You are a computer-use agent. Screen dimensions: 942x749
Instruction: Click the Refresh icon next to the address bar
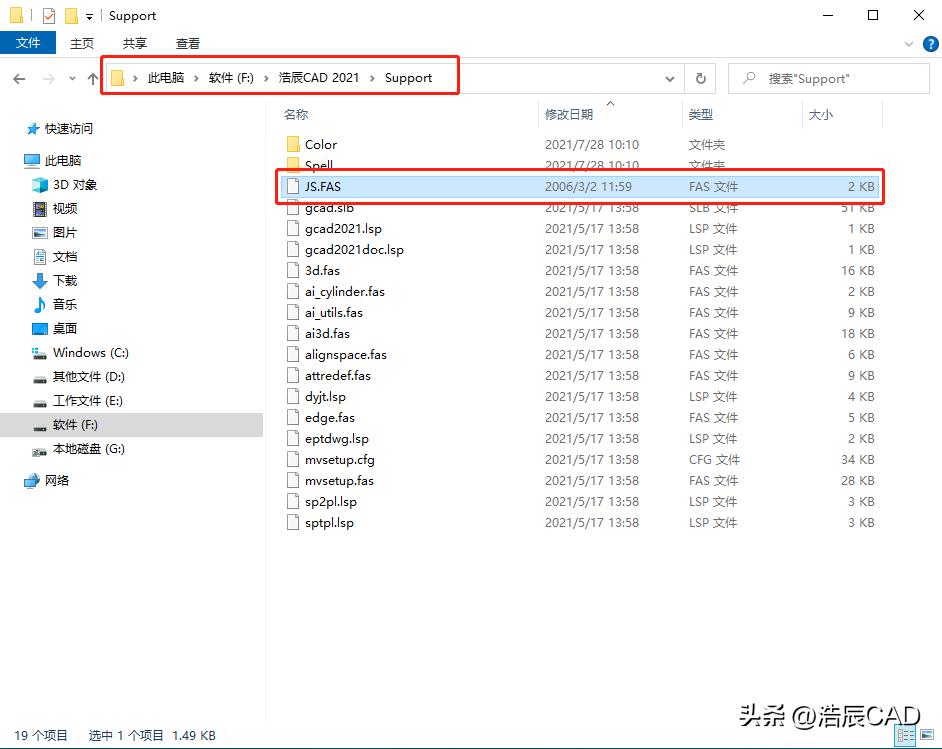700,78
